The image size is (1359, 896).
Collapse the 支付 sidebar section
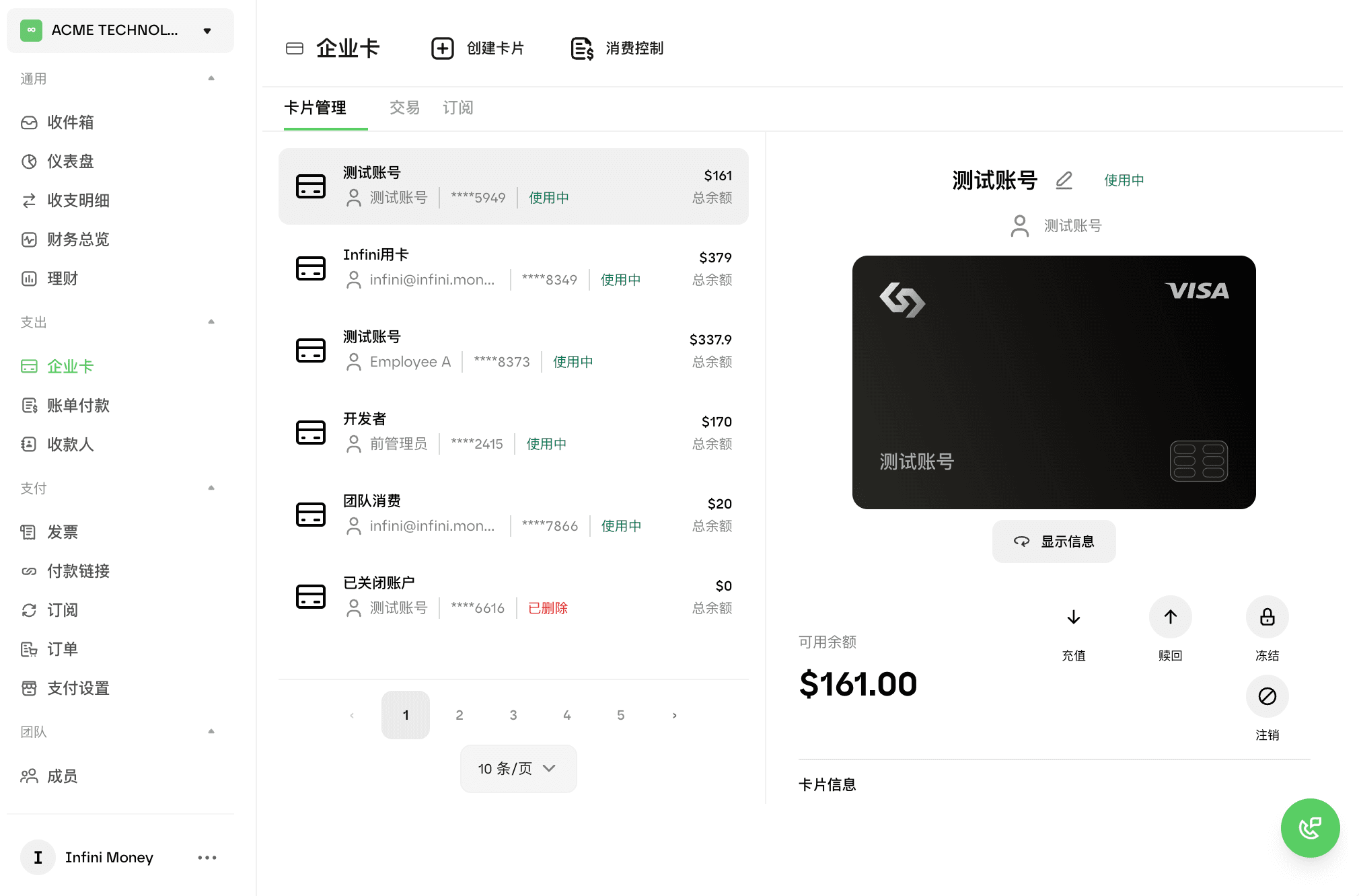pos(211,488)
